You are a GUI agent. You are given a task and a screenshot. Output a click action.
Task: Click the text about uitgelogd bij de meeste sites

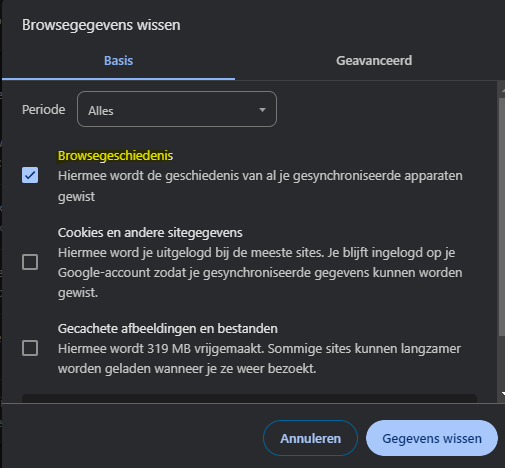click(260, 273)
